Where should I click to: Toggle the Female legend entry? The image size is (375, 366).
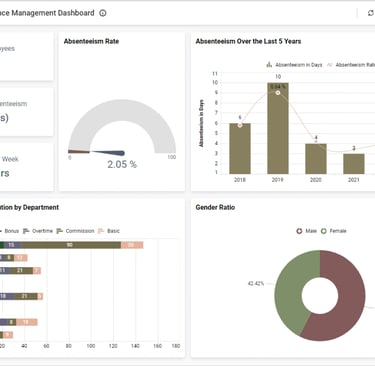pos(333,231)
